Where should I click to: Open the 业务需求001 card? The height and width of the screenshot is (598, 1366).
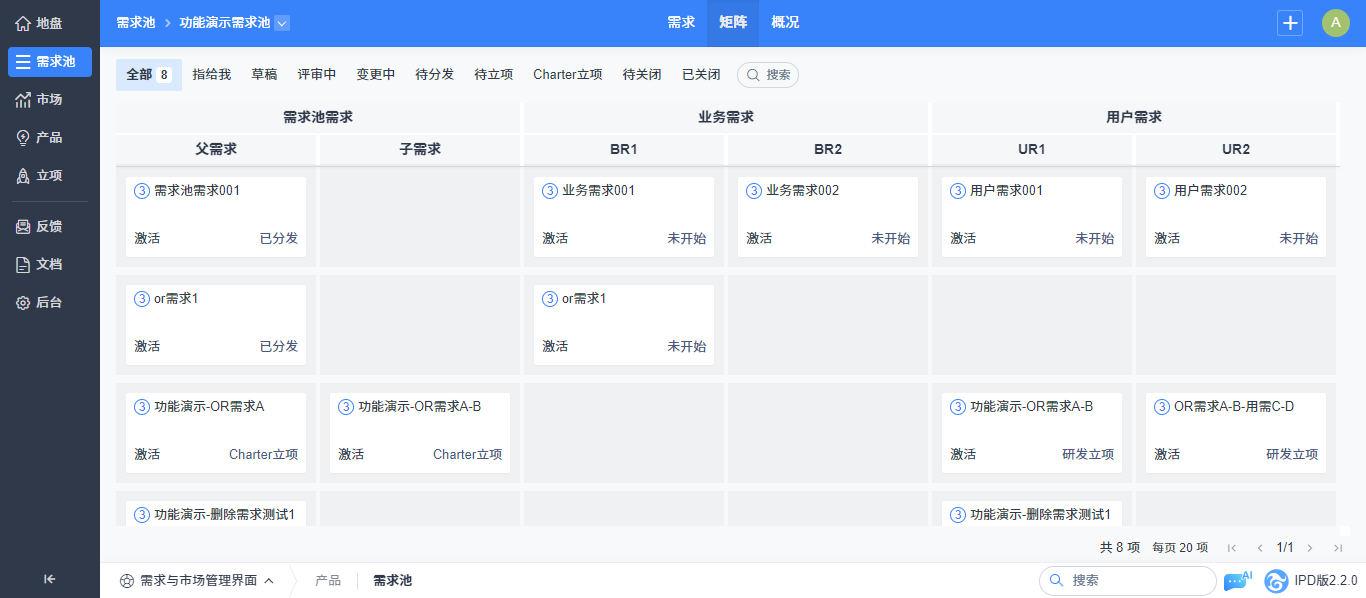pos(624,217)
